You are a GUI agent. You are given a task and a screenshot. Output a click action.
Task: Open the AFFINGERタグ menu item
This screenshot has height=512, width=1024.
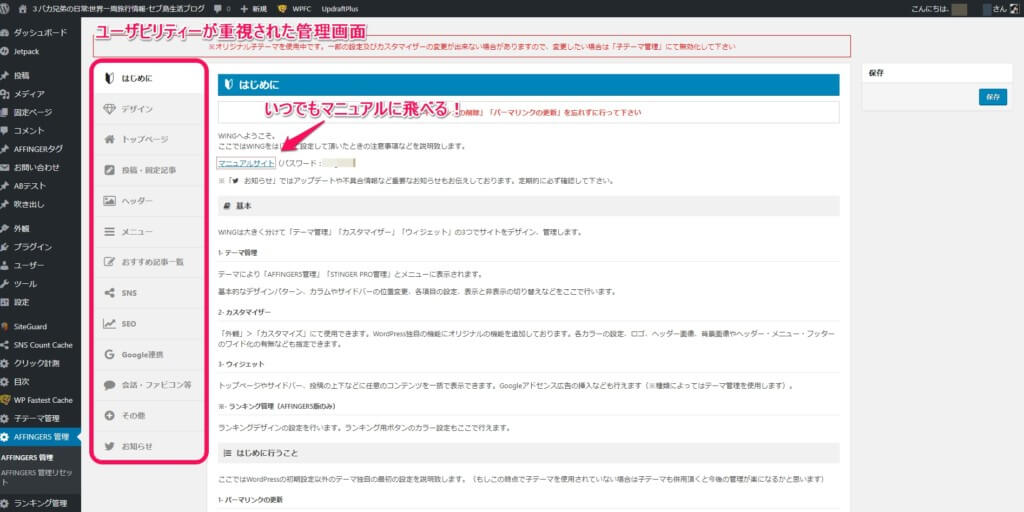40,149
